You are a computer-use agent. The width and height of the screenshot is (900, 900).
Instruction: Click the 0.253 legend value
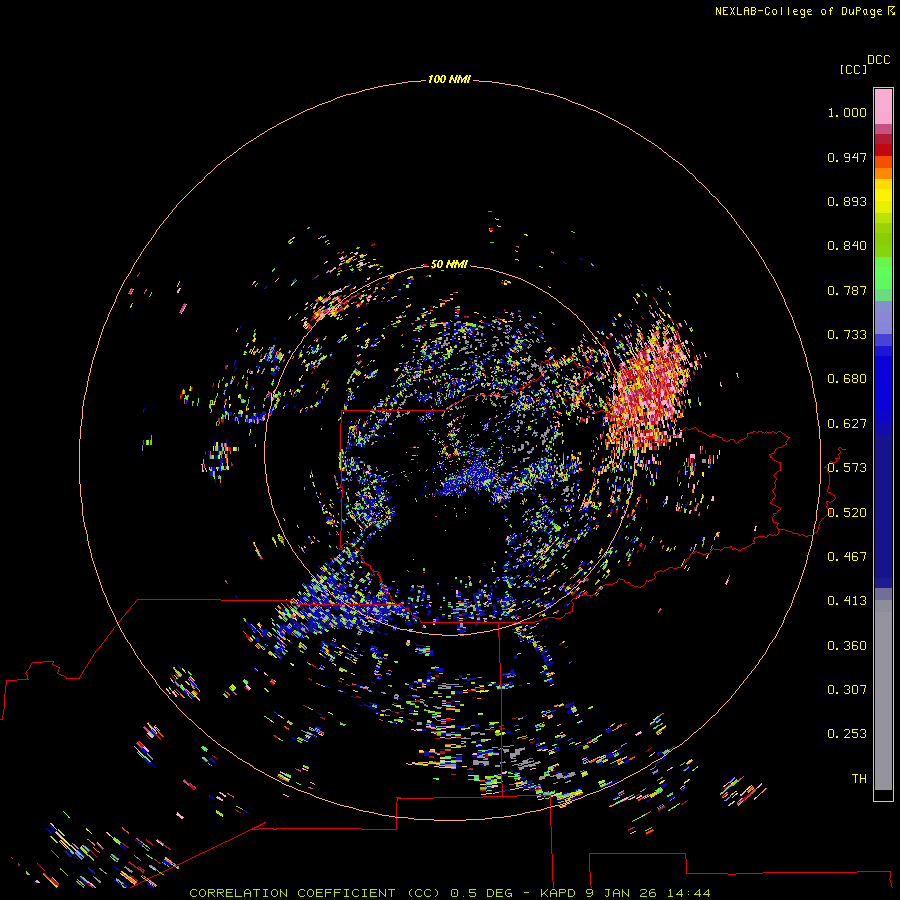pyautogui.click(x=847, y=734)
